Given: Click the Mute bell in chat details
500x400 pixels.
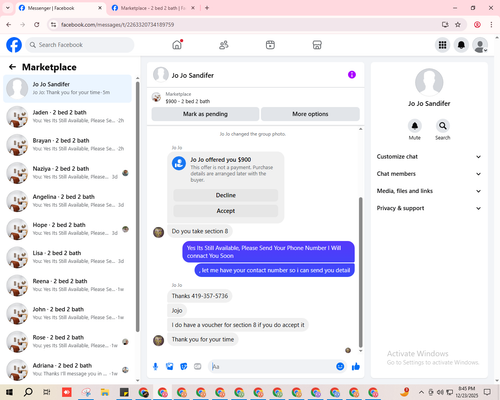Looking at the screenshot, I should (415, 126).
